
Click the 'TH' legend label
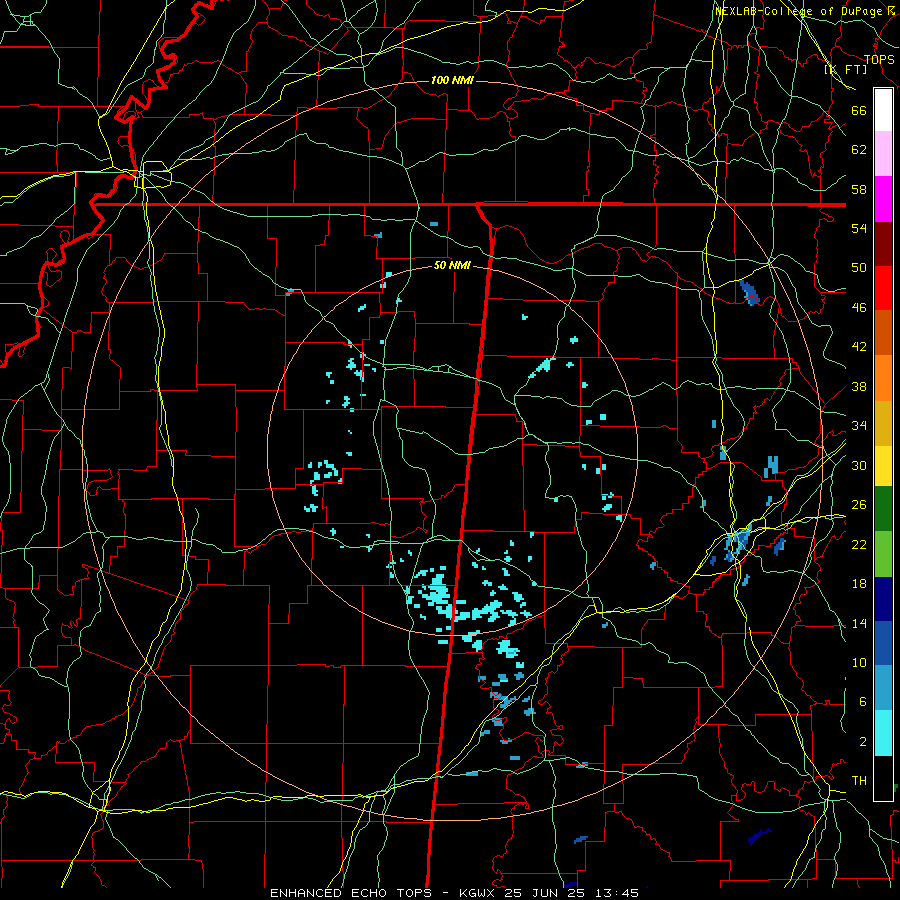pyautogui.click(x=859, y=781)
